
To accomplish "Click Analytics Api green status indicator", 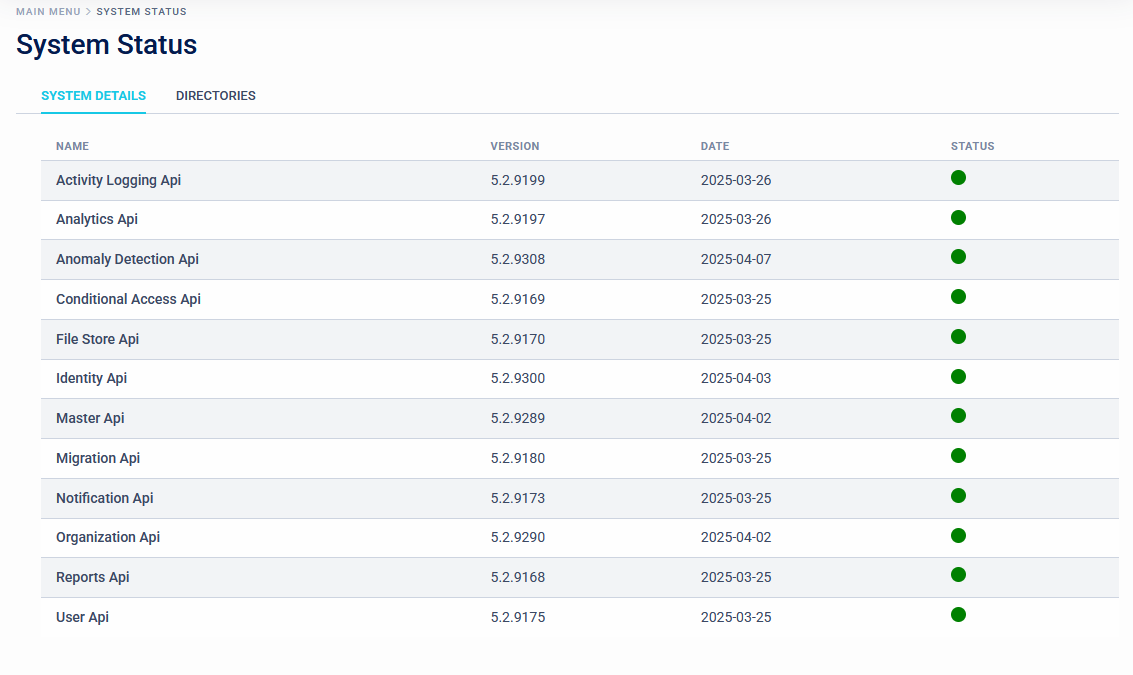I will coord(958,217).
